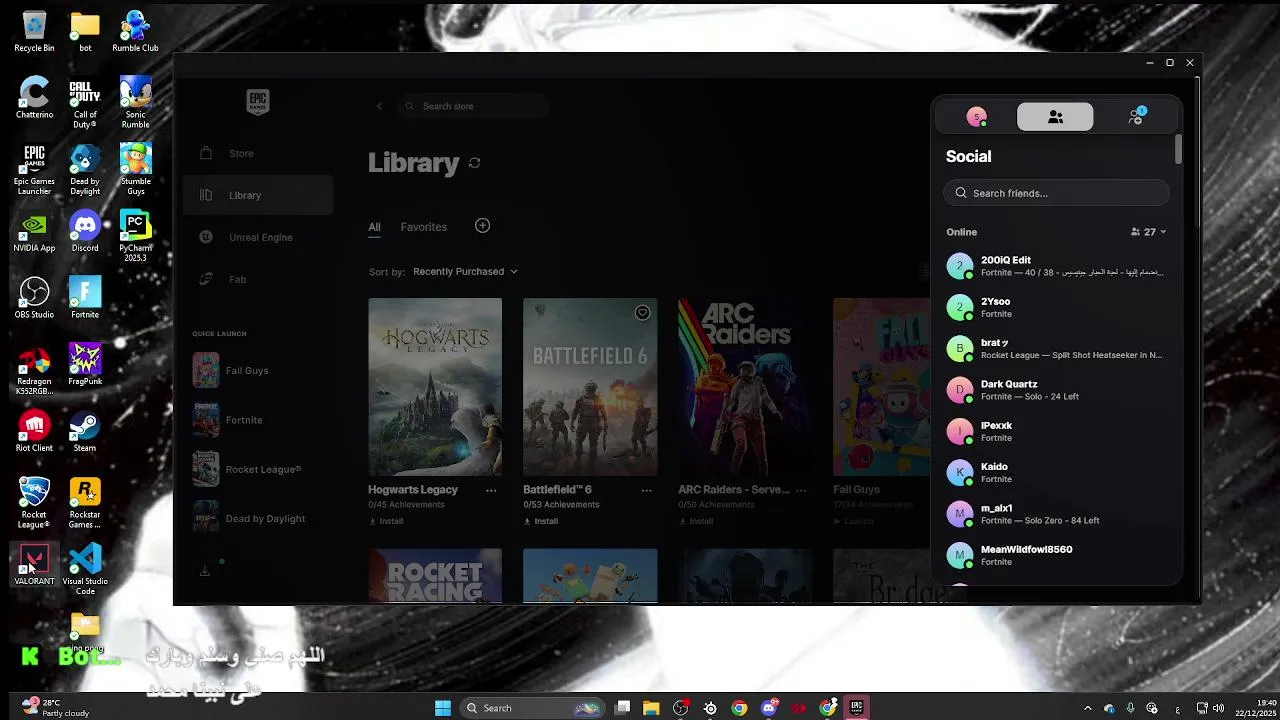Launch Fortnite from Quick Launch
This screenshot has width=1280, height=720.
[258, 420]
